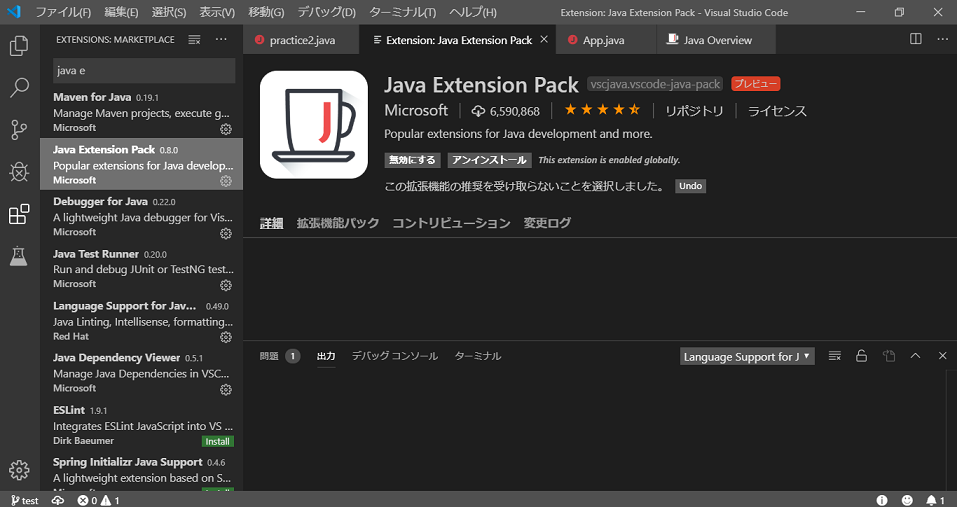Switch to practice2.java tab
The height and width of the screenshot is (507, 957).
[x=302, y=40]
